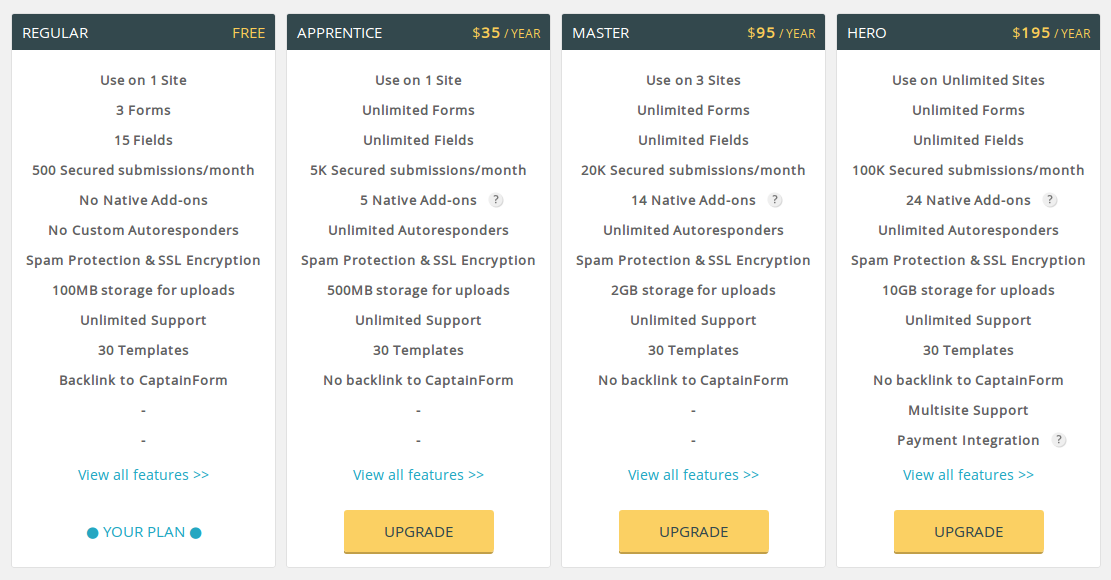Click the $35 / YEAR price
Viewport: 1111px width, 580px height.
[x=505, y=32]
